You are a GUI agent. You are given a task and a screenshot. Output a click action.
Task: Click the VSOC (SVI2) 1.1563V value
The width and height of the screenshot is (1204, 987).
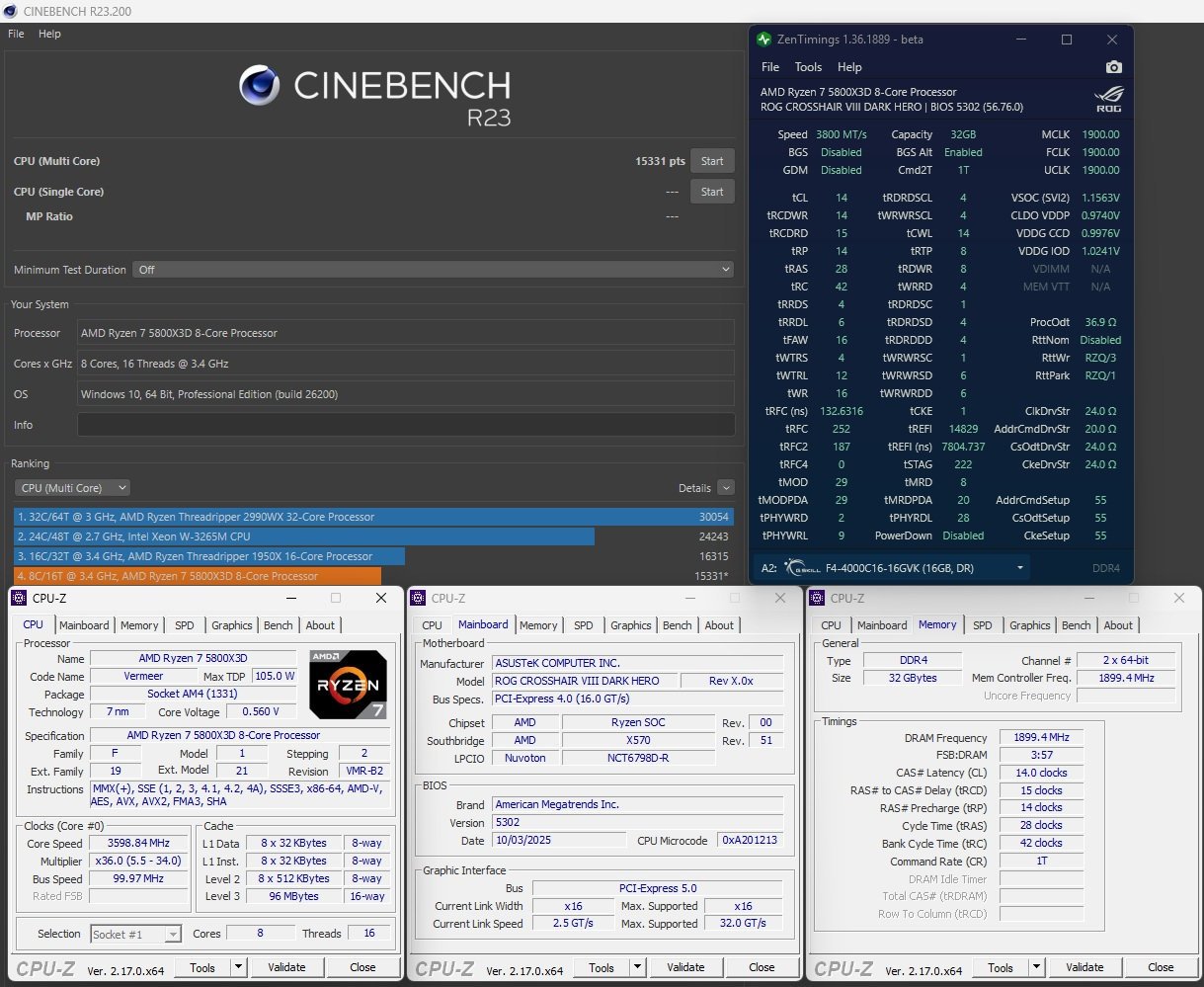click(x=1100, y=198)
